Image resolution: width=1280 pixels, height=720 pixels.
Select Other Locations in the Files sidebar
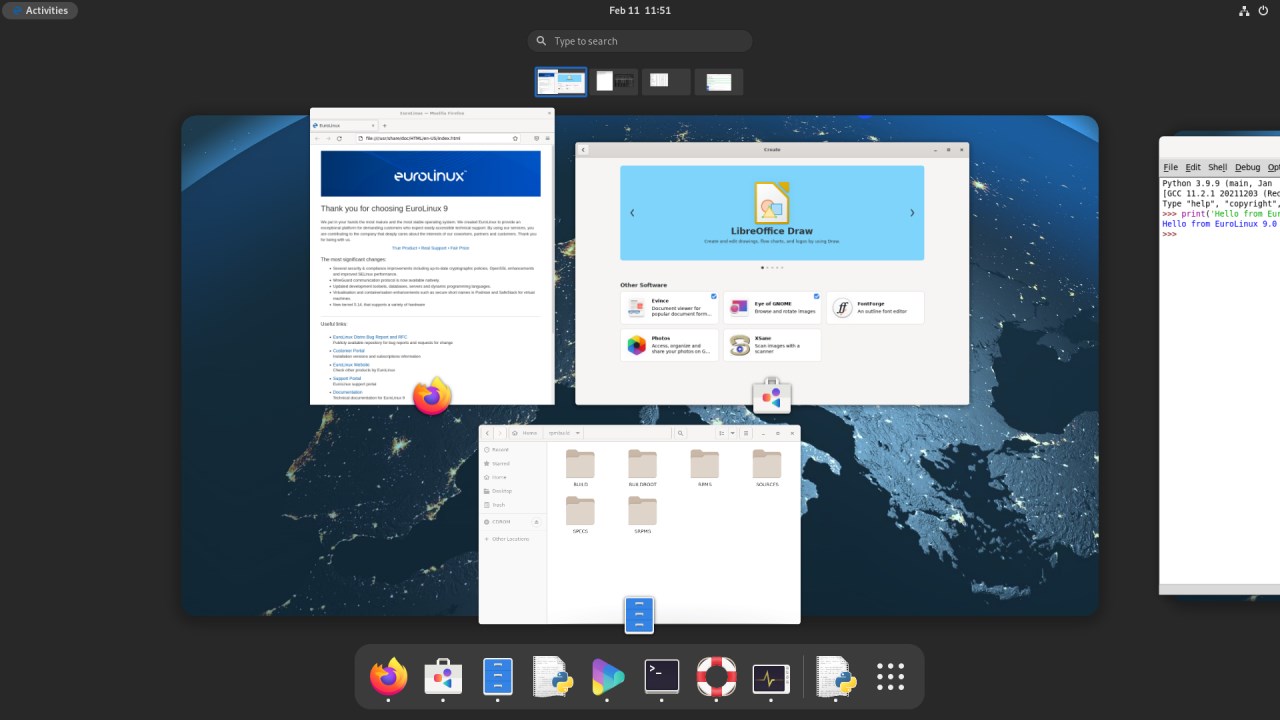click(513, 539)
